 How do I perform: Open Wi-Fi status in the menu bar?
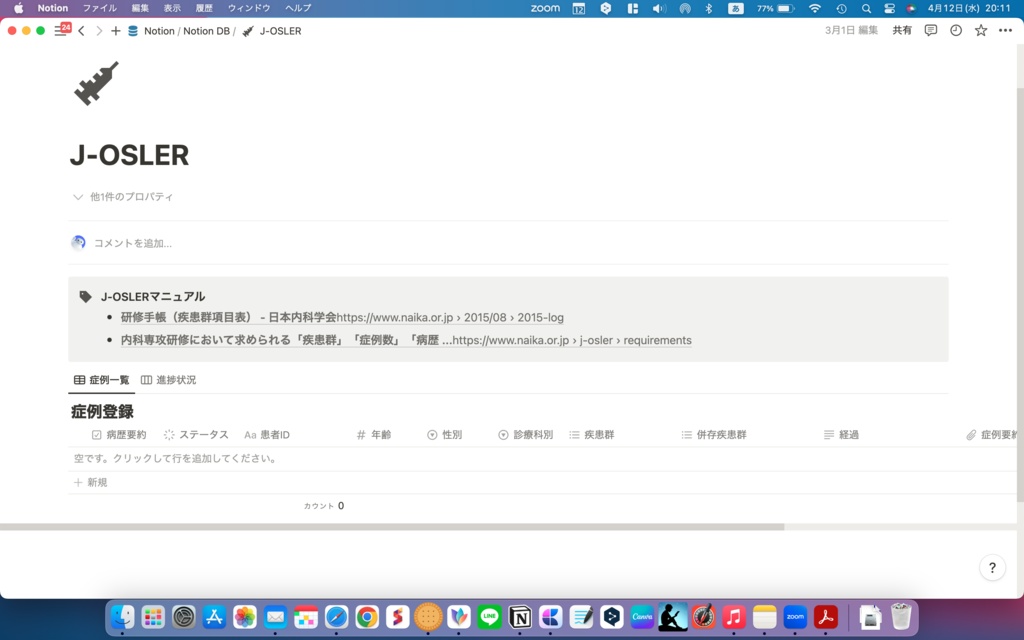(x=814, y=8)
